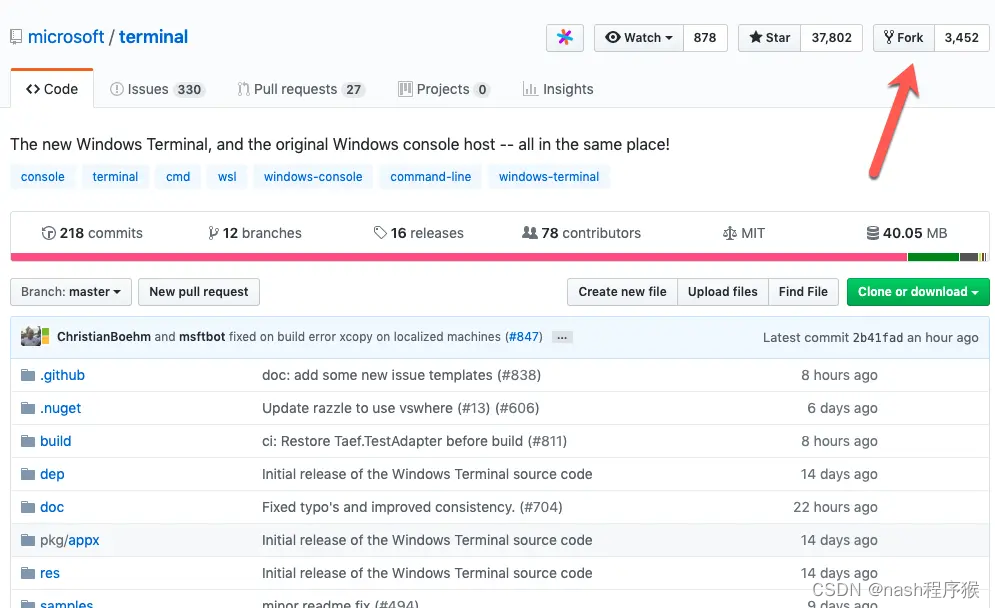Open the terminal repository name link
The image size is (995, 608).
click(x=154, y=37)
